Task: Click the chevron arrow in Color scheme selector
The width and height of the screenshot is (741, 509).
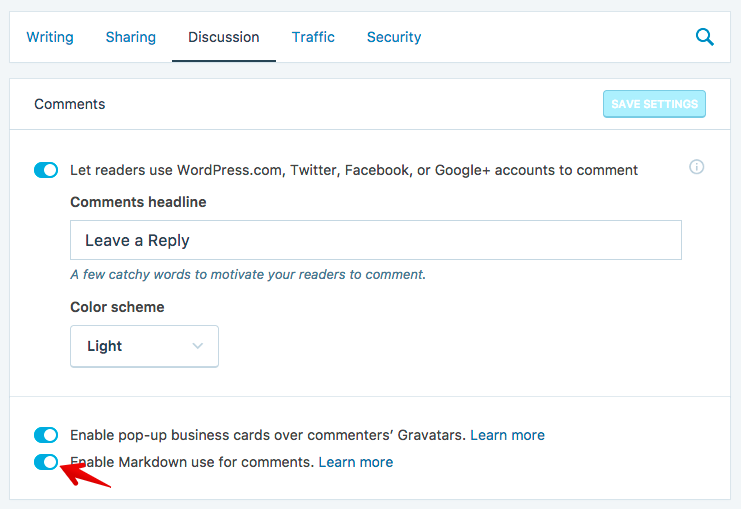Action: (x=198, y=346)
